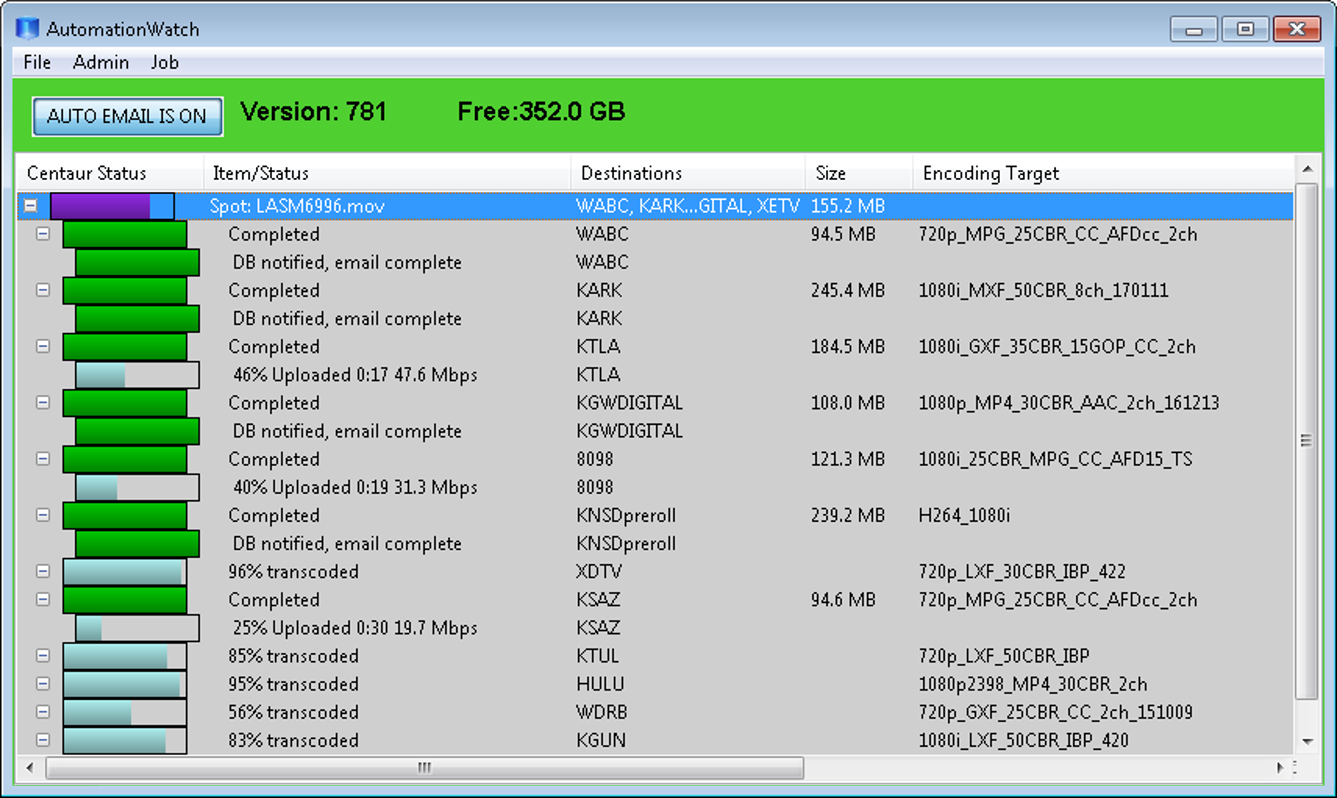The image size is (1337, 798).
Task: Click the 'Free:352.0 GB' label
Action: [541, 111]
